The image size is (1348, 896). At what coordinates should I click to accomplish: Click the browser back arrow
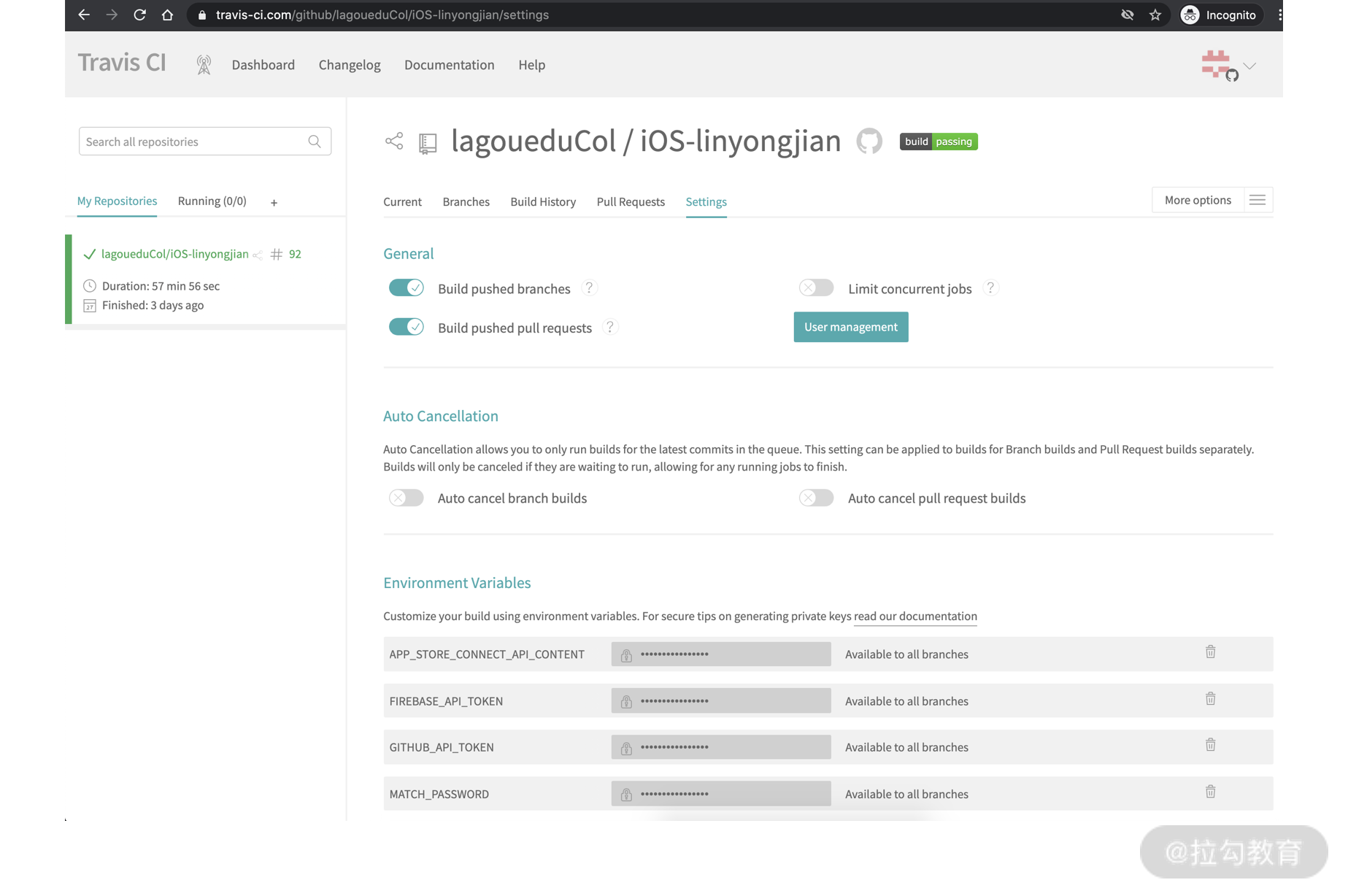tap(84, 15)
